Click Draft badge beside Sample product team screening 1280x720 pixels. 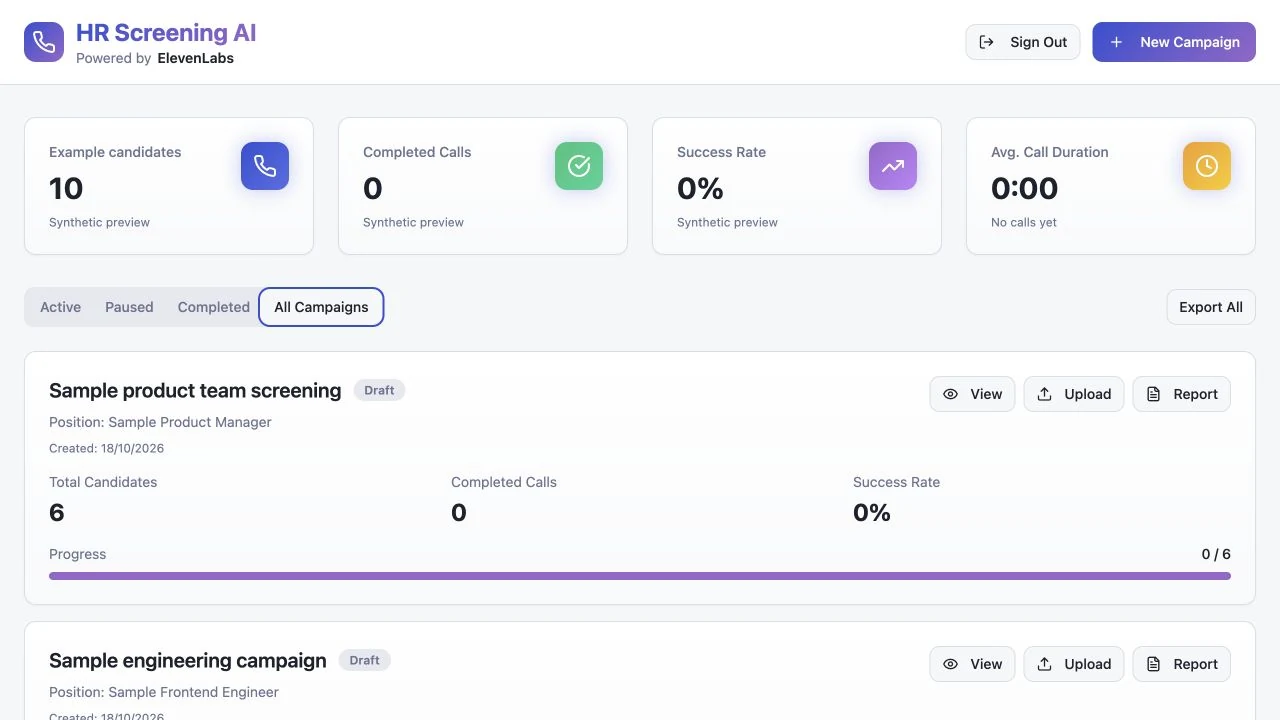point(379,390)
